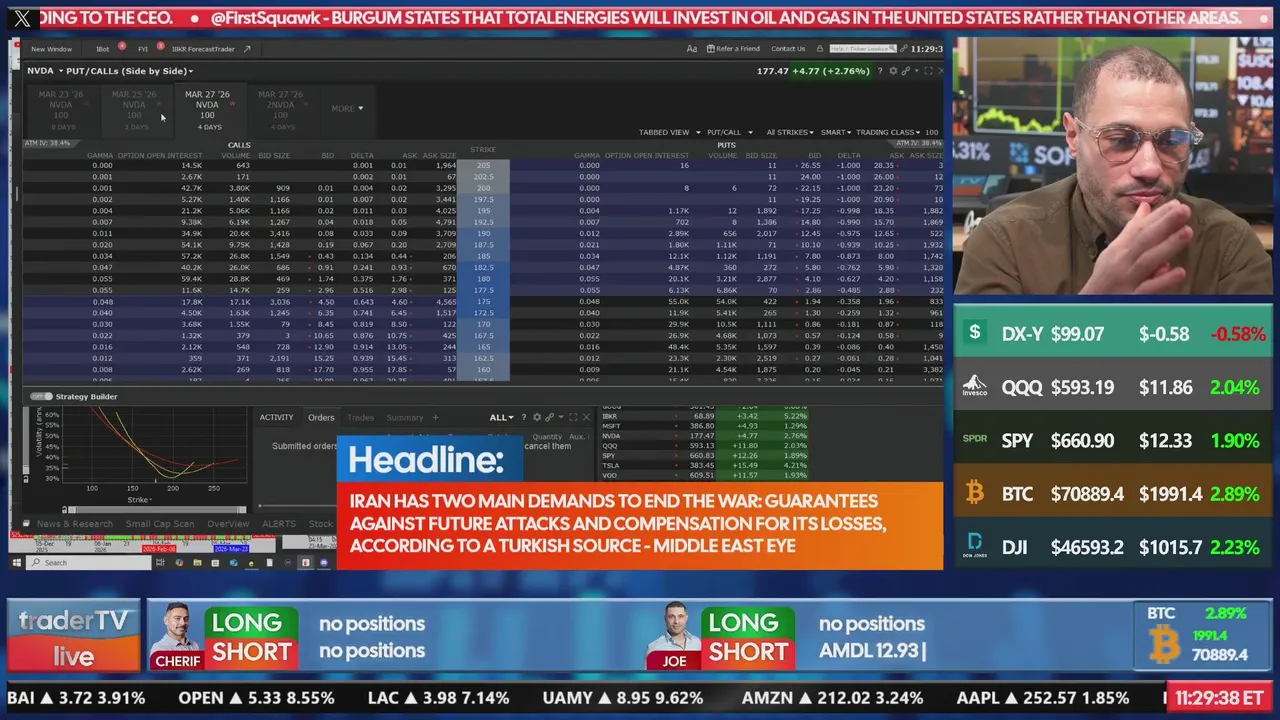Viewport: 1280px width, 720px height.
Task: Open help icon in NVDA option chain header
Action: pos(880,71)
